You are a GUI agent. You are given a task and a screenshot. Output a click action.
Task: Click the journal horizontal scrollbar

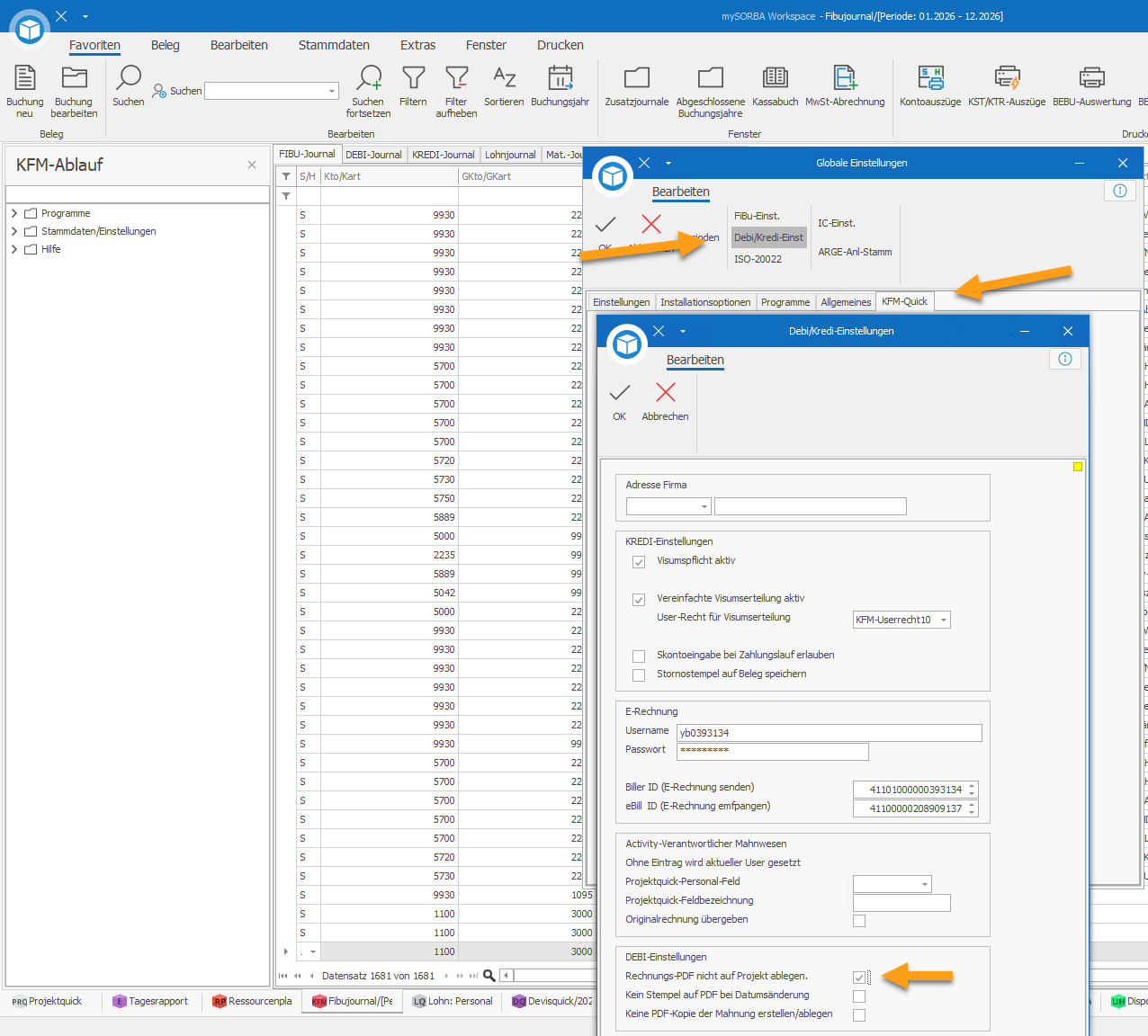pyautogui.click(x=546, y=976)
